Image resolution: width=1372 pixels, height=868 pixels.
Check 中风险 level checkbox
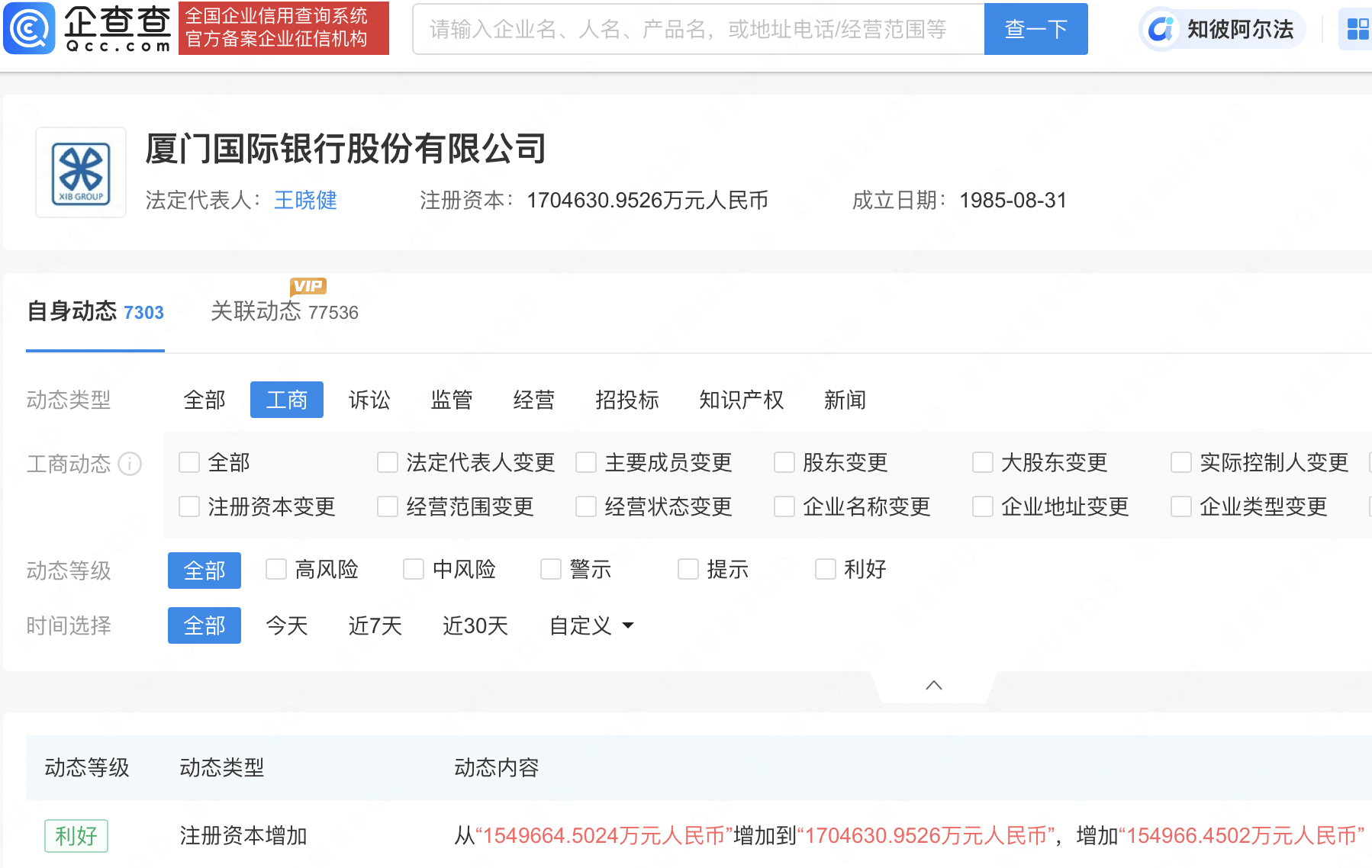coord(414,569)
